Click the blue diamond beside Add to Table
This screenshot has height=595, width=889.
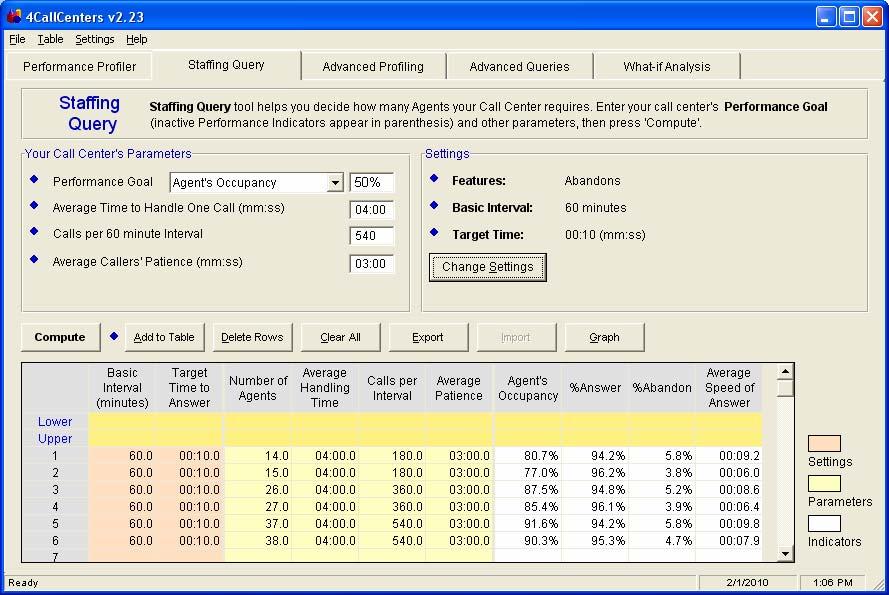click(114, 336)
